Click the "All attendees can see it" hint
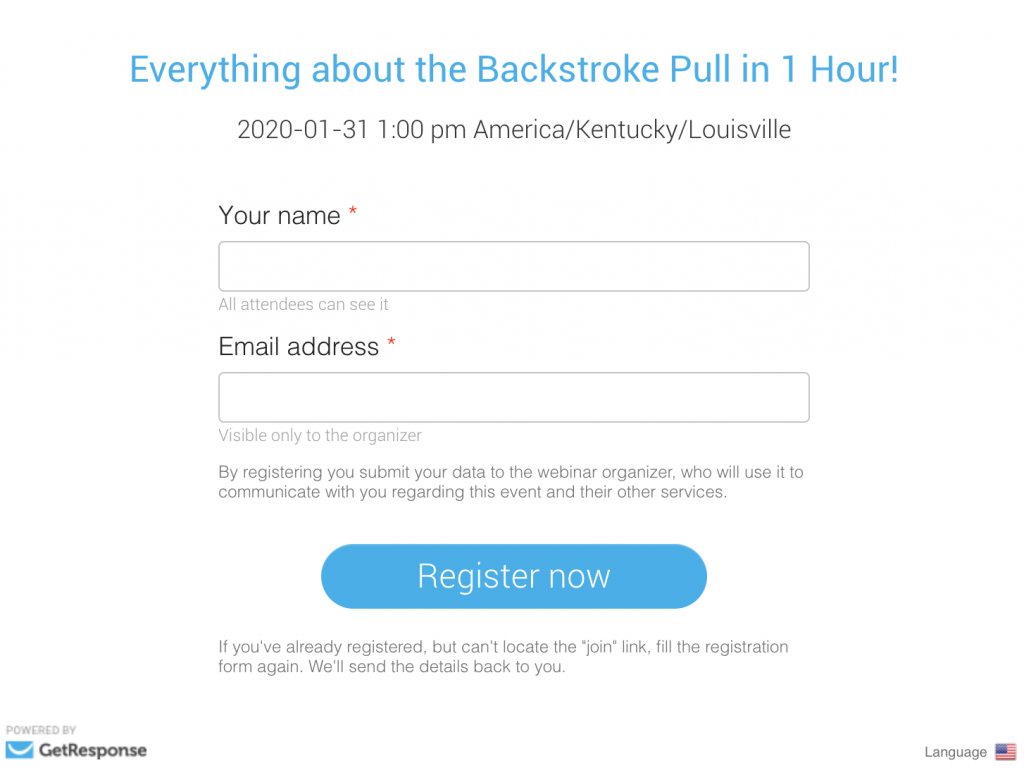Viewport: 1024px width, 775px height. click(303, 304)
